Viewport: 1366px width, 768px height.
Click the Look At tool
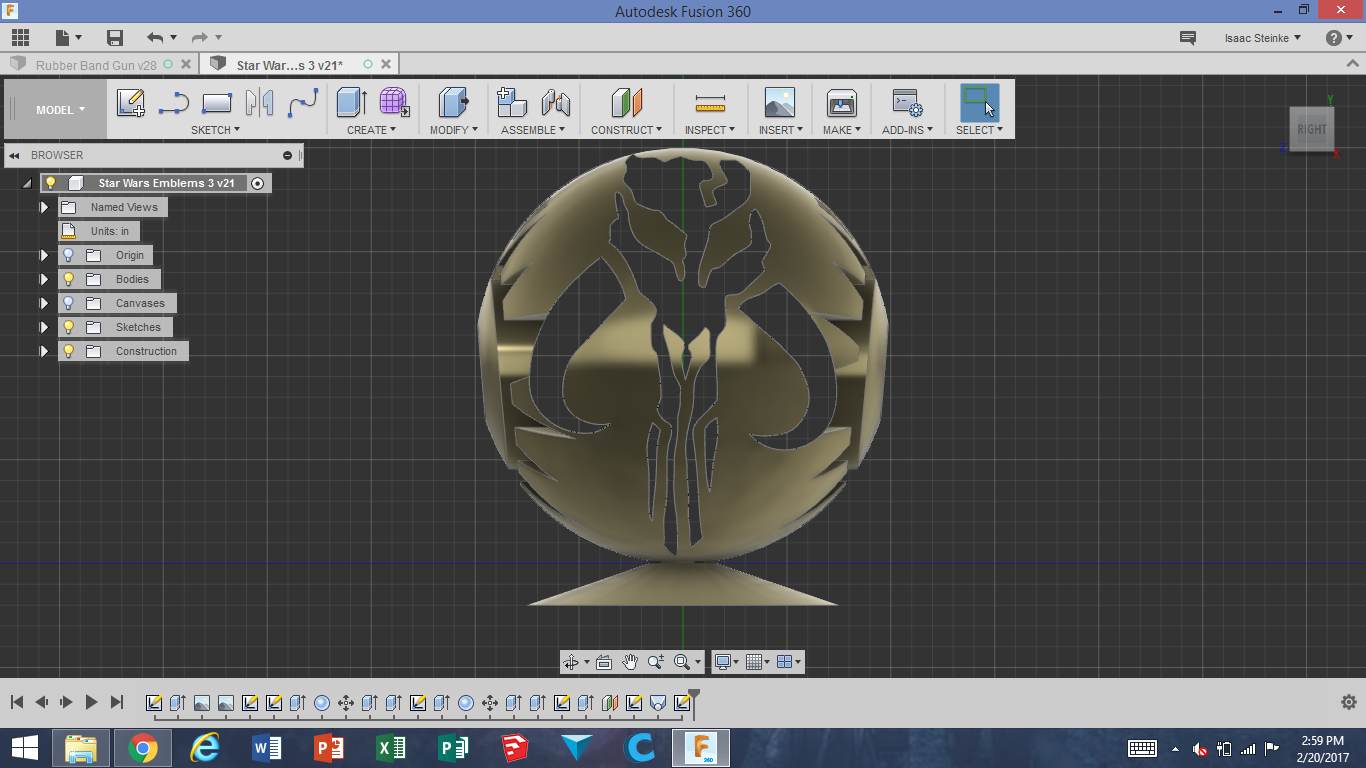[x=604, y=662]
